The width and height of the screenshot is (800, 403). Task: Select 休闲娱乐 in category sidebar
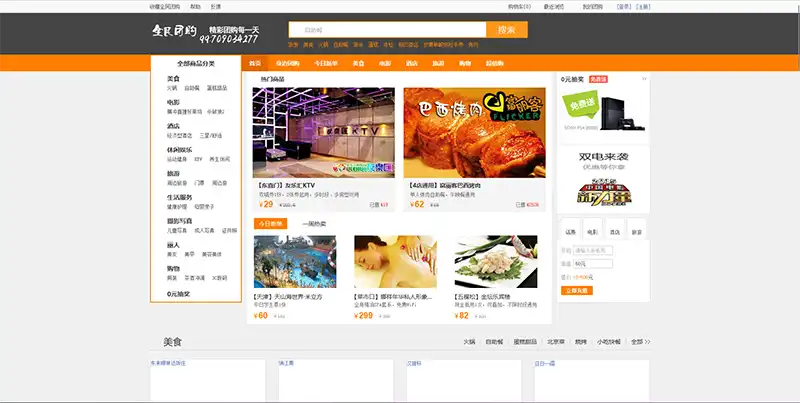(180, 147)
